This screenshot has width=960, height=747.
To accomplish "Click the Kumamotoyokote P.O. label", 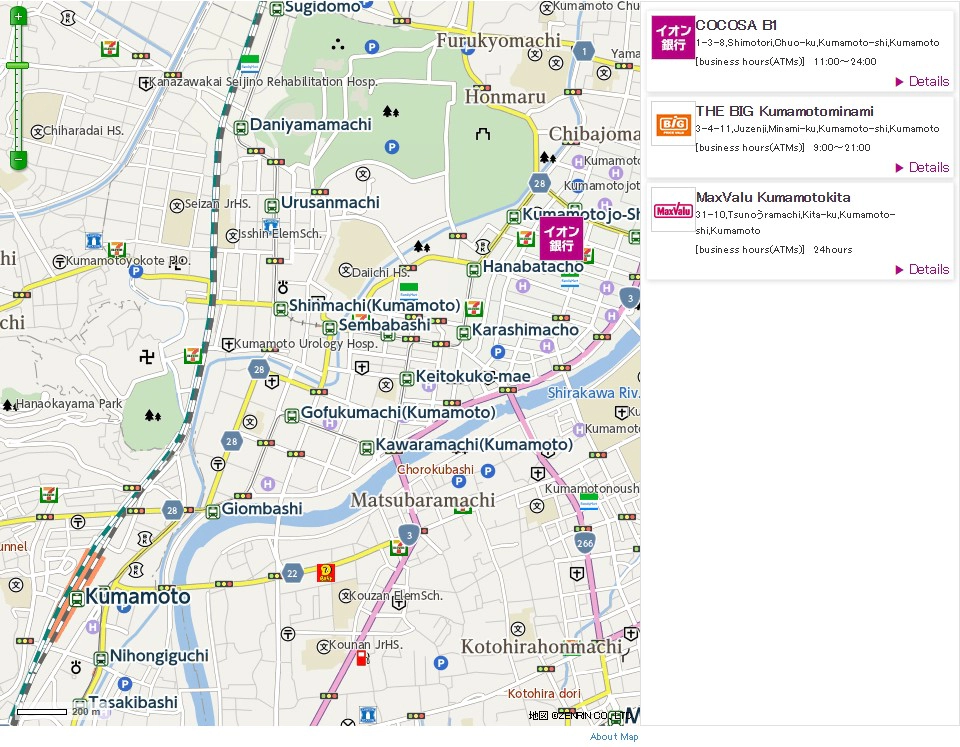I will coord(128,261).
